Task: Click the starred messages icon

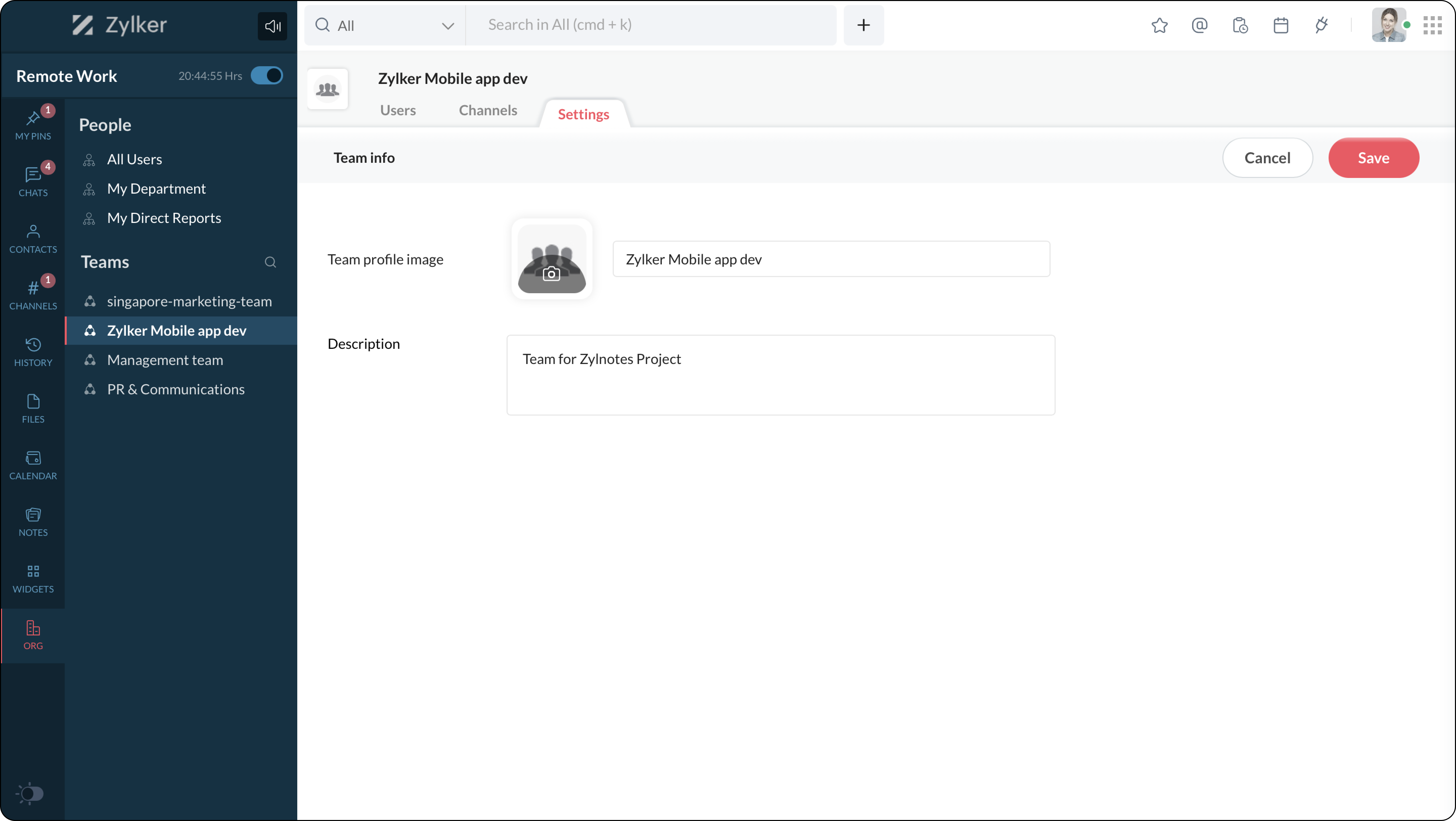Action: tap(1159, 26)
